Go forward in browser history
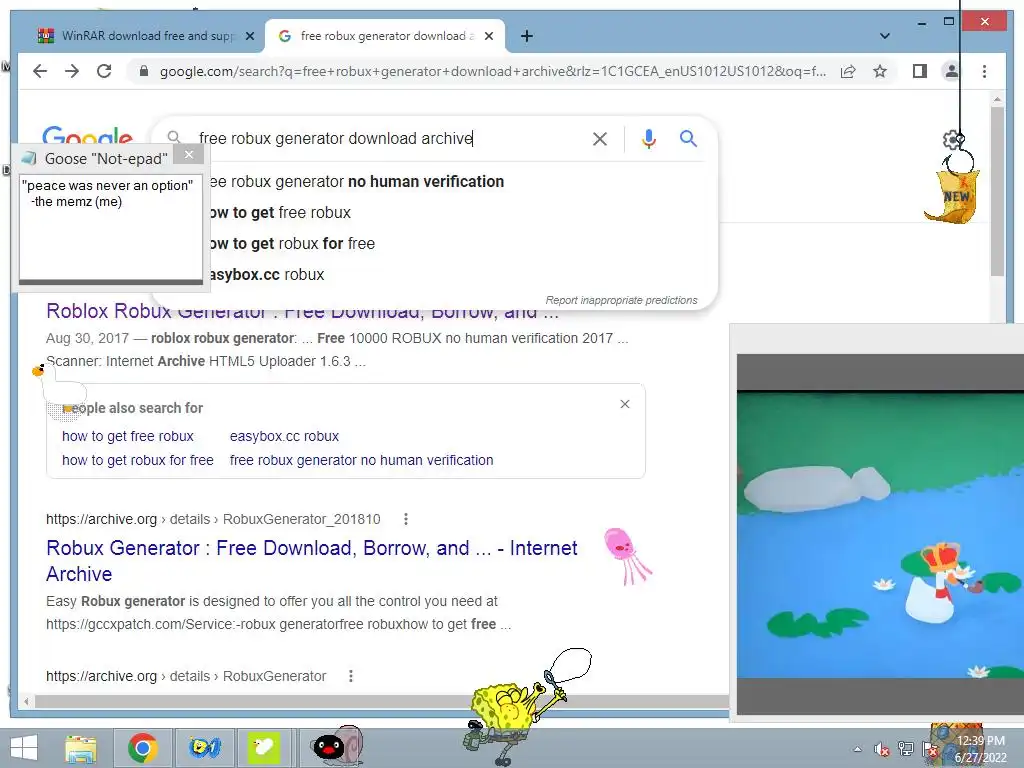1024x768 pixels. [x=72, y=71]
